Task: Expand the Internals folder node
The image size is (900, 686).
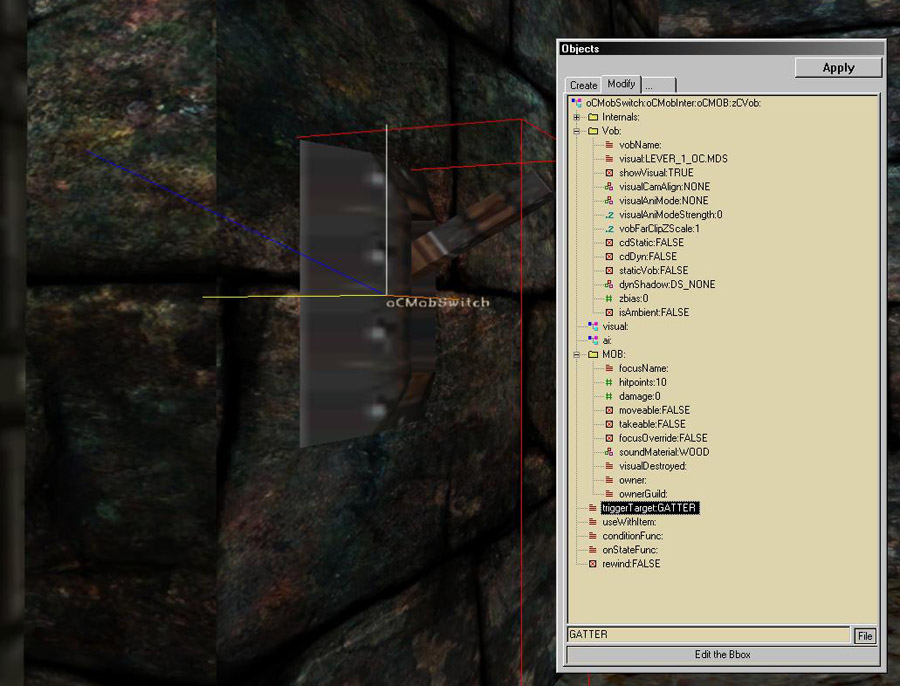Action: [x=576, y=117]
